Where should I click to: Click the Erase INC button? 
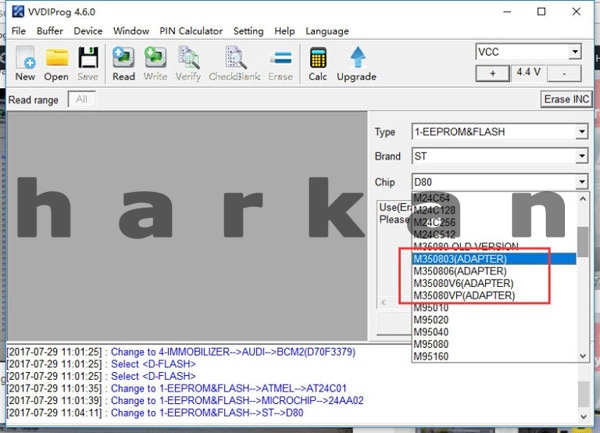[566, 99]
